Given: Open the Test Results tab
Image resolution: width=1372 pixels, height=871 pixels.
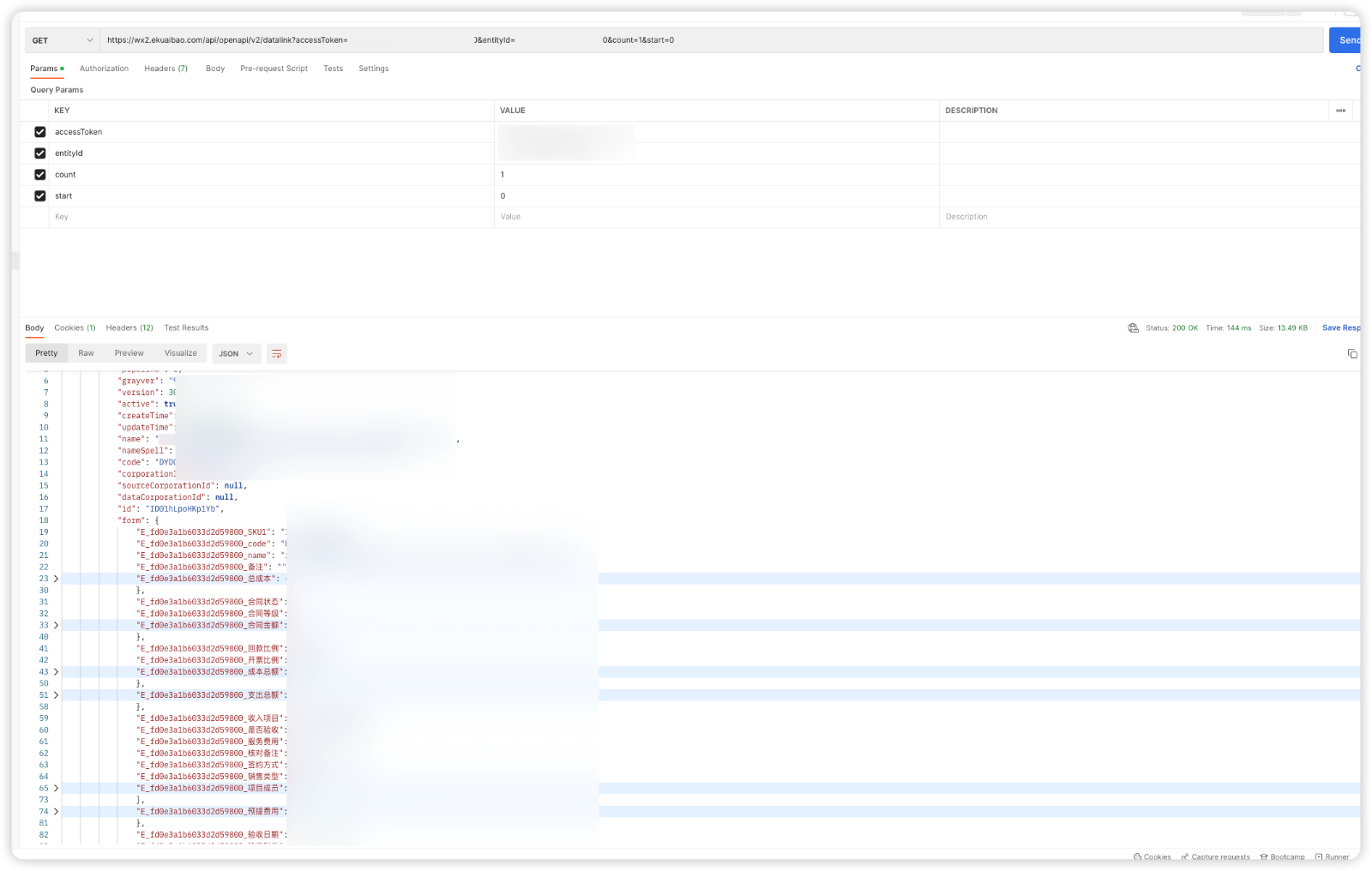Looking at the screenshot, I should point(186,327).
